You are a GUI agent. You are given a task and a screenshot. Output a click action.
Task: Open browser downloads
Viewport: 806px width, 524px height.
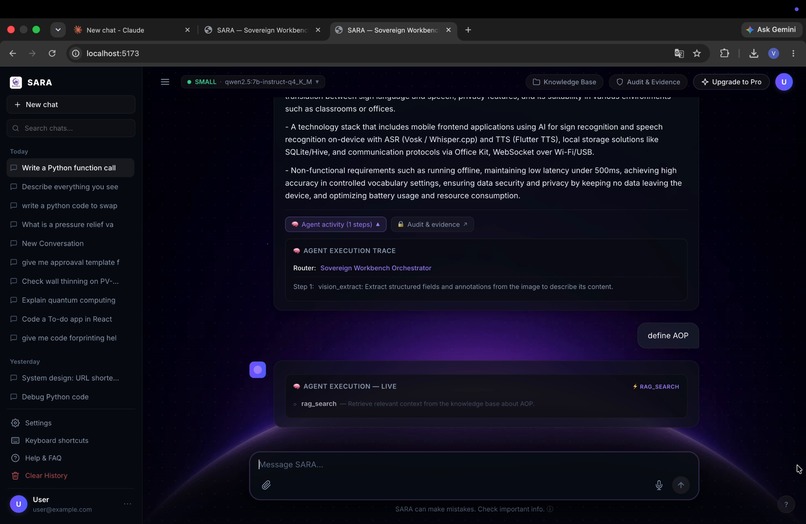click(754, 53)
